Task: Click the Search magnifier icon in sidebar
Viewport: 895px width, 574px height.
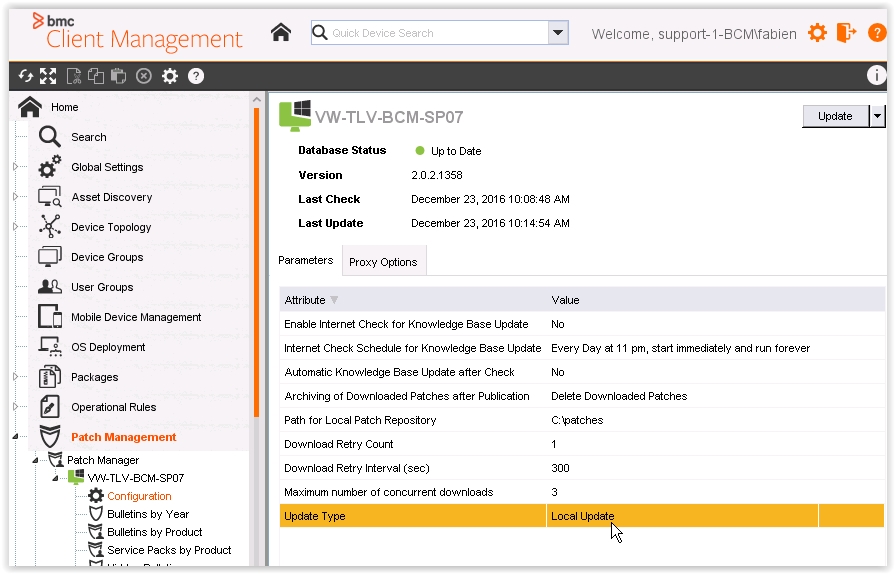Action: [x=49, y=137]
